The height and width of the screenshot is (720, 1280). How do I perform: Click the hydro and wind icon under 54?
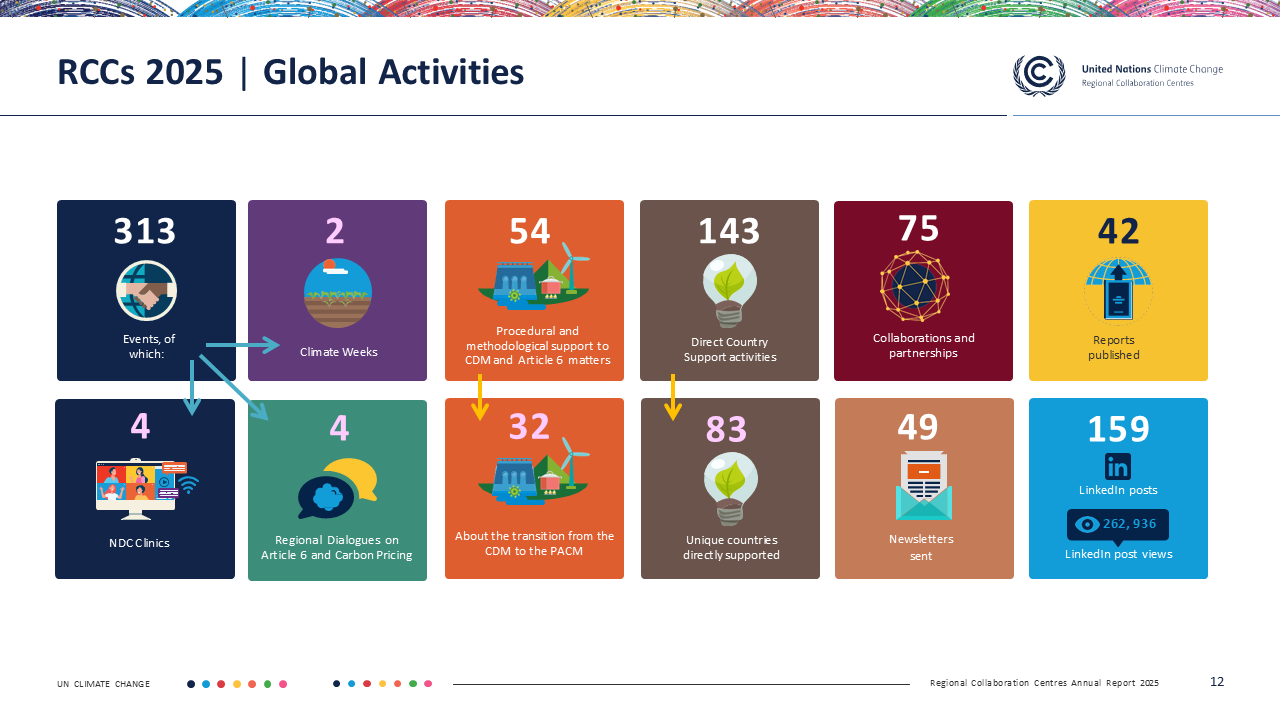(x=533, y=278)
